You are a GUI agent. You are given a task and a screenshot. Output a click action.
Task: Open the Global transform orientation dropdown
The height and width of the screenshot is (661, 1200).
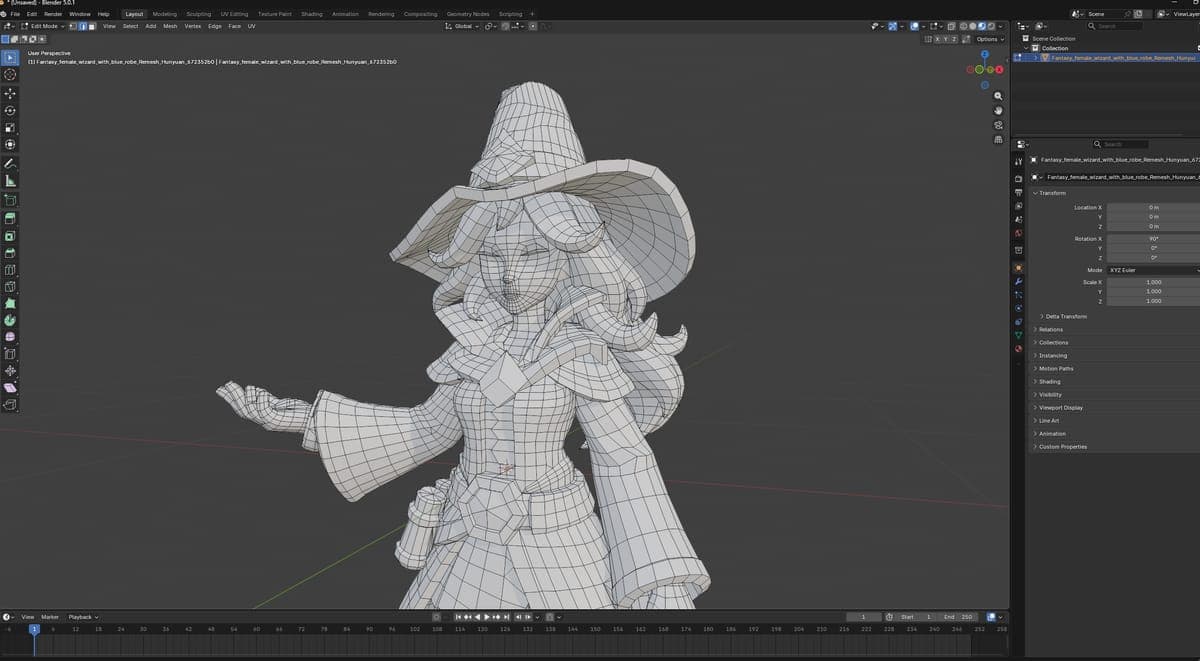(463, 26)
